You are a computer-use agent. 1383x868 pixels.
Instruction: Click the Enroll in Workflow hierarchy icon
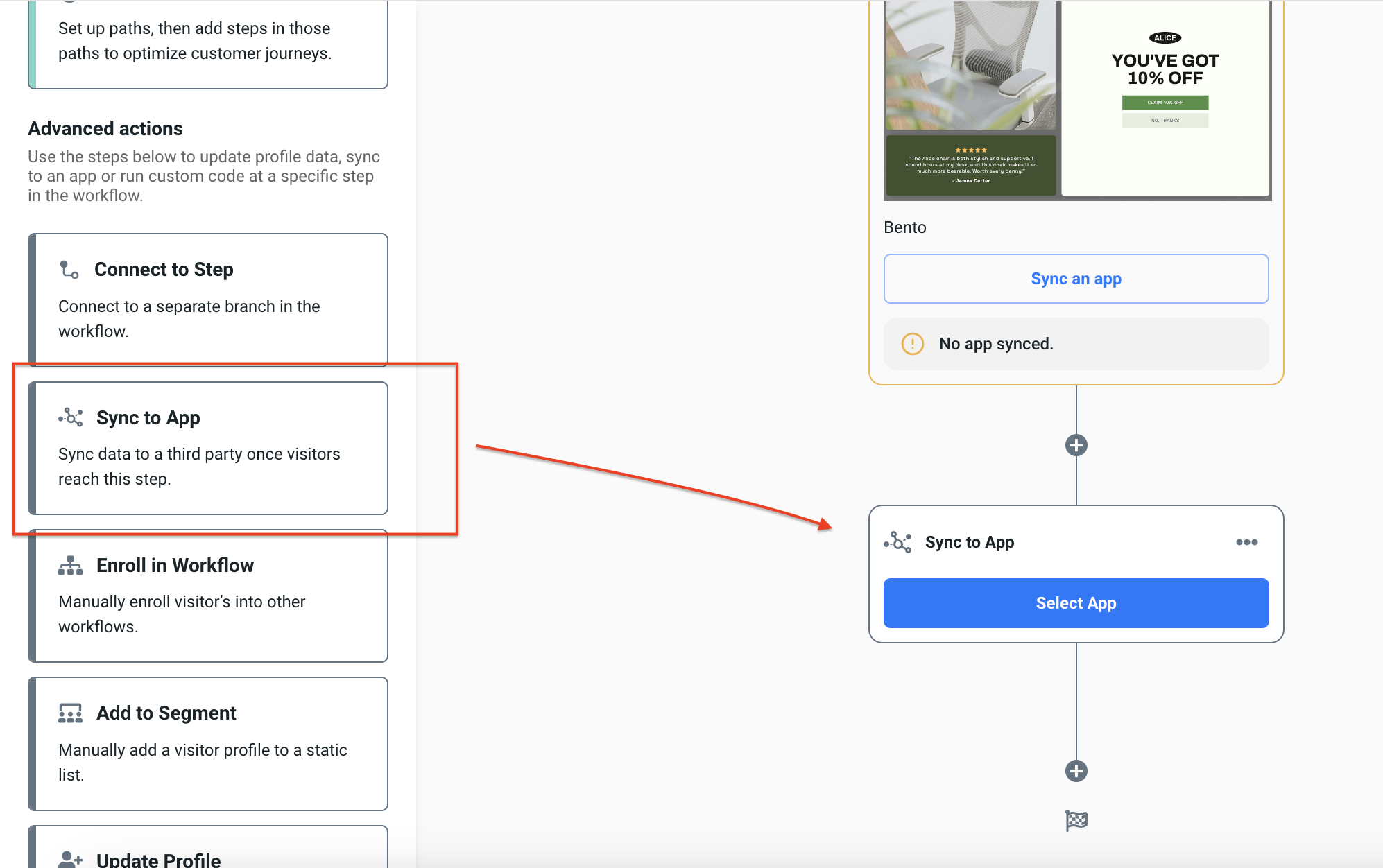[x=70, y=566]
